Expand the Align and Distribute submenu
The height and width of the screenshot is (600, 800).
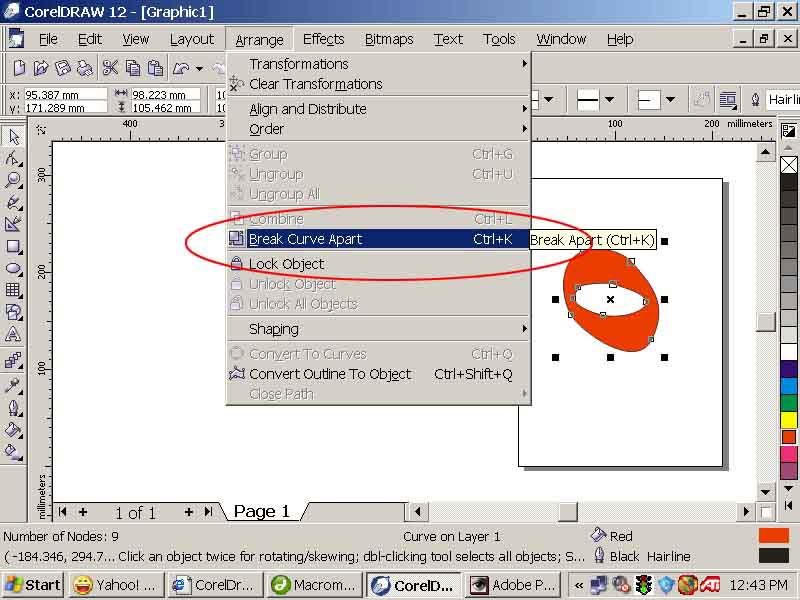click(x=379, y=109)
